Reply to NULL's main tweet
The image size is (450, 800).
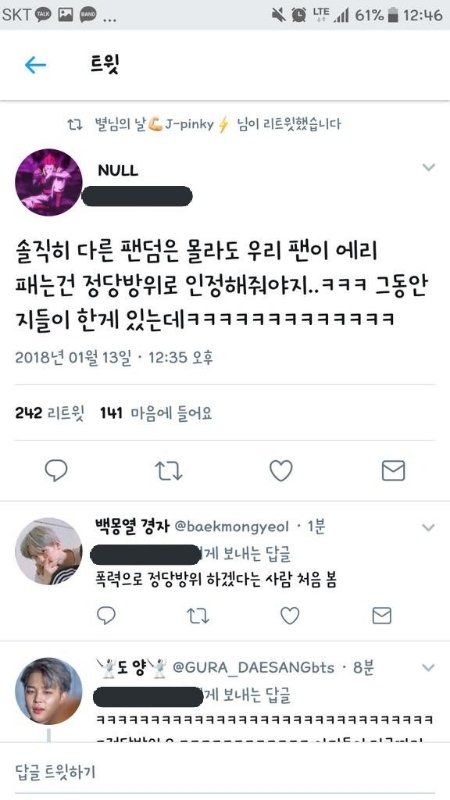pos(56,470)
